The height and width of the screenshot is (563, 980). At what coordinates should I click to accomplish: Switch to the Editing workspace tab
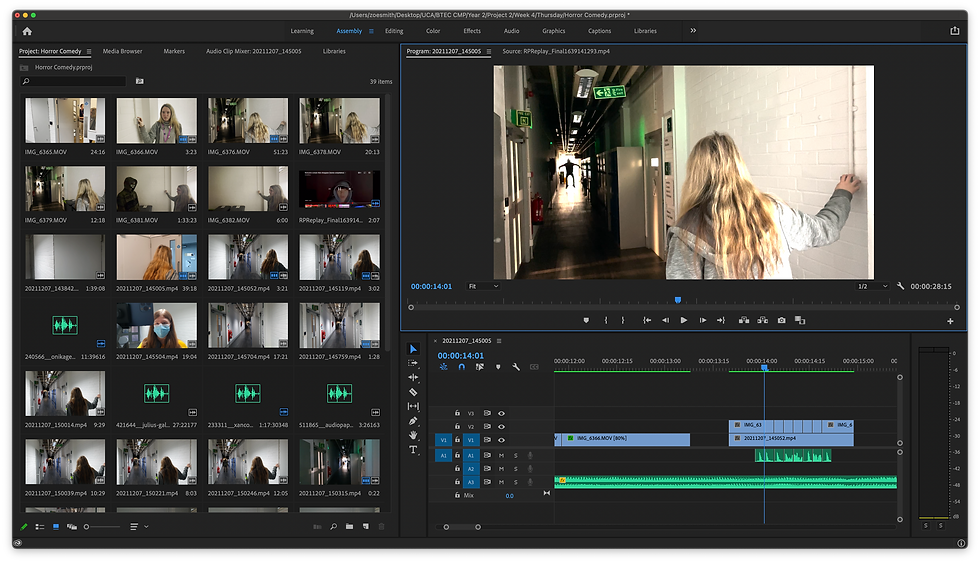click(394, 31)
